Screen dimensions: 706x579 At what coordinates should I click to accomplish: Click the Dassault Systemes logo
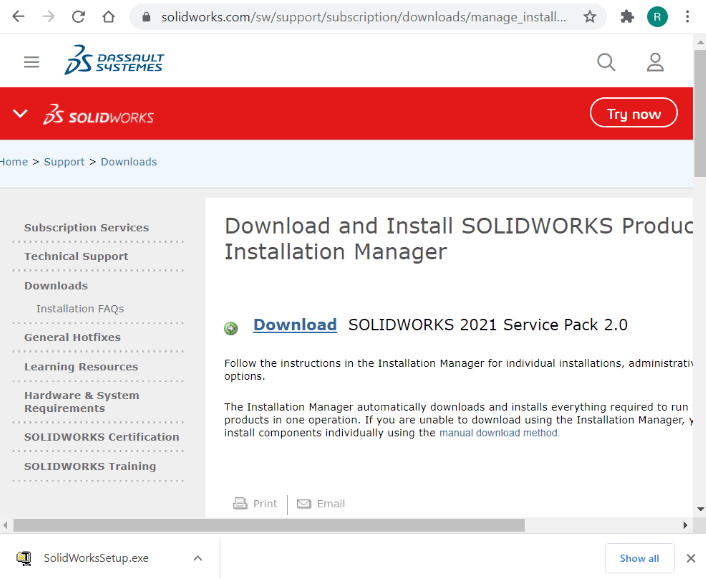[114, 60]
